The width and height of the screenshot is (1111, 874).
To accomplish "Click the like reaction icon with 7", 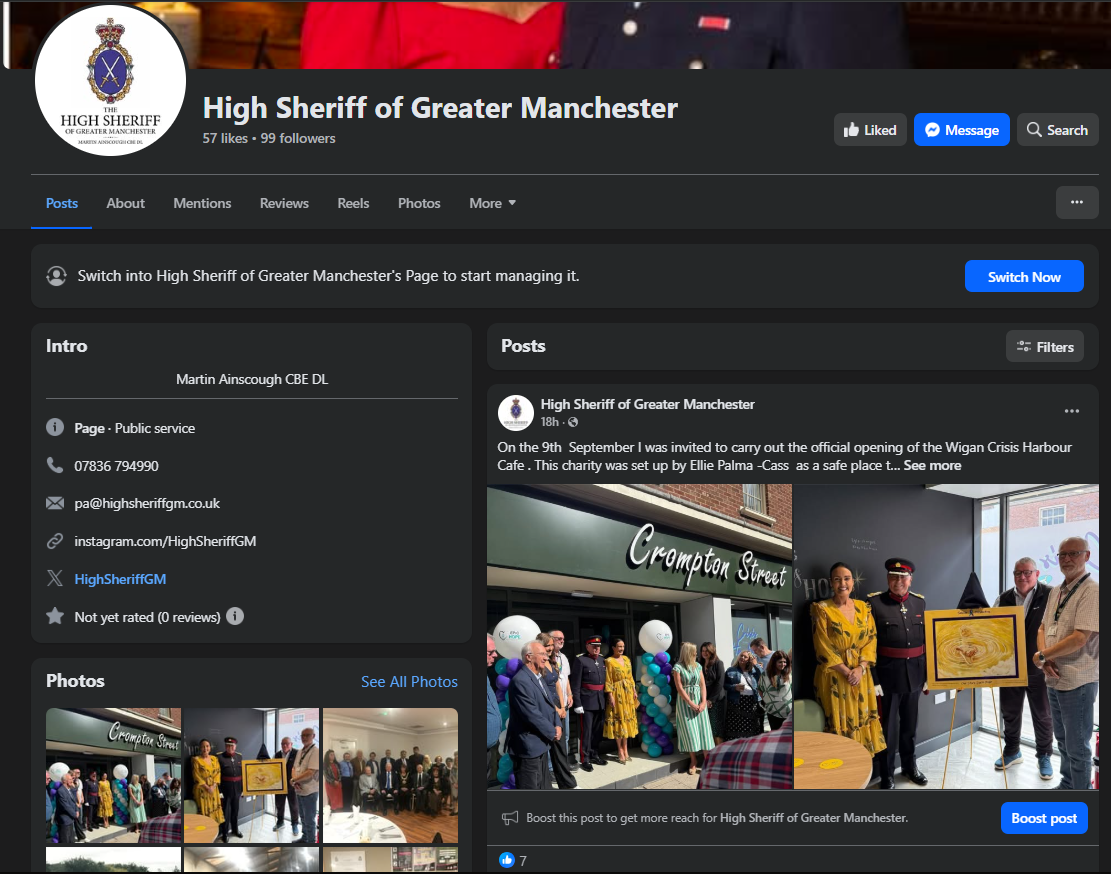I will (x=507, y=860).
